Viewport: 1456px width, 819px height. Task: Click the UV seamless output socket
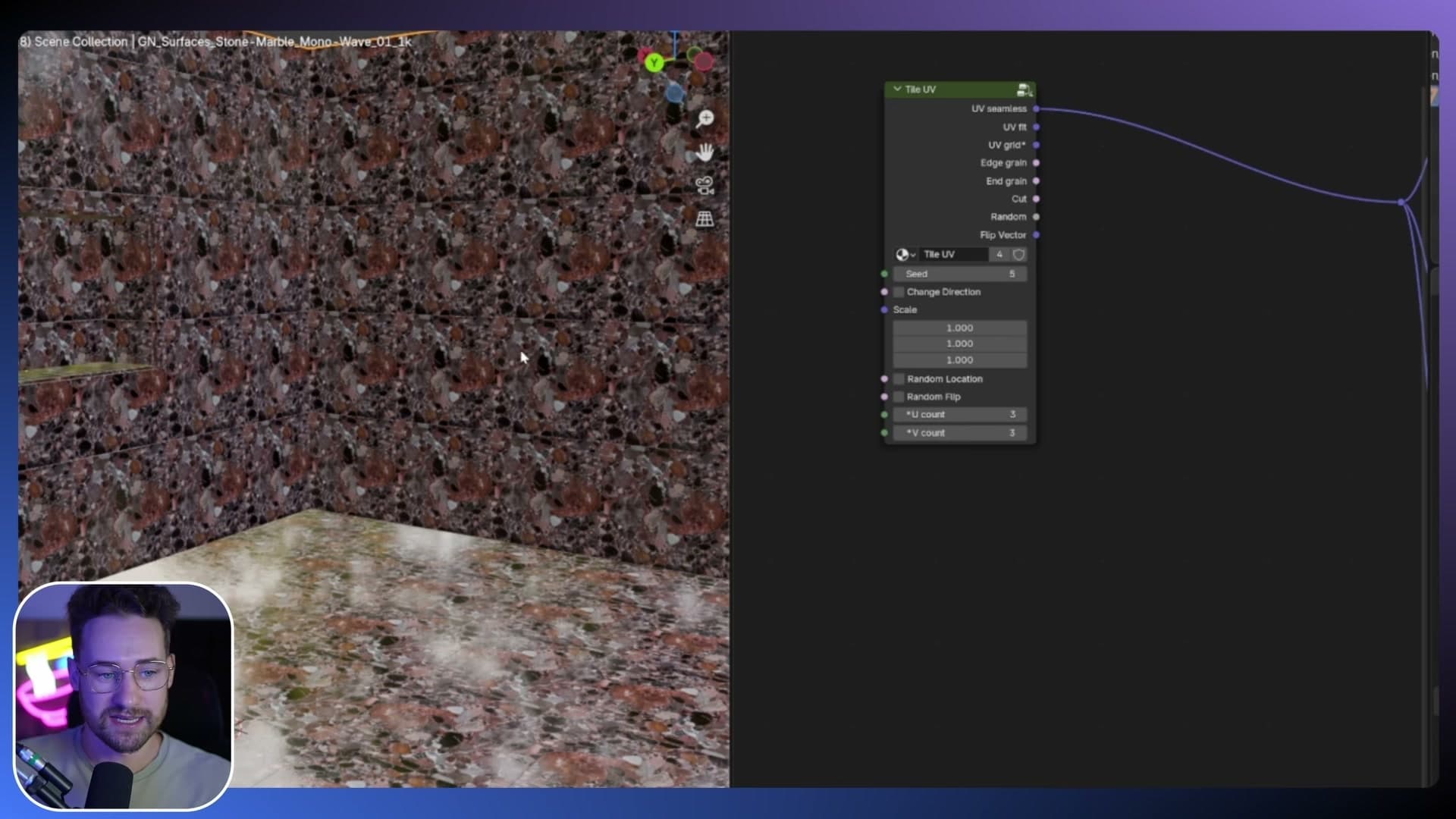(1037, 109)
